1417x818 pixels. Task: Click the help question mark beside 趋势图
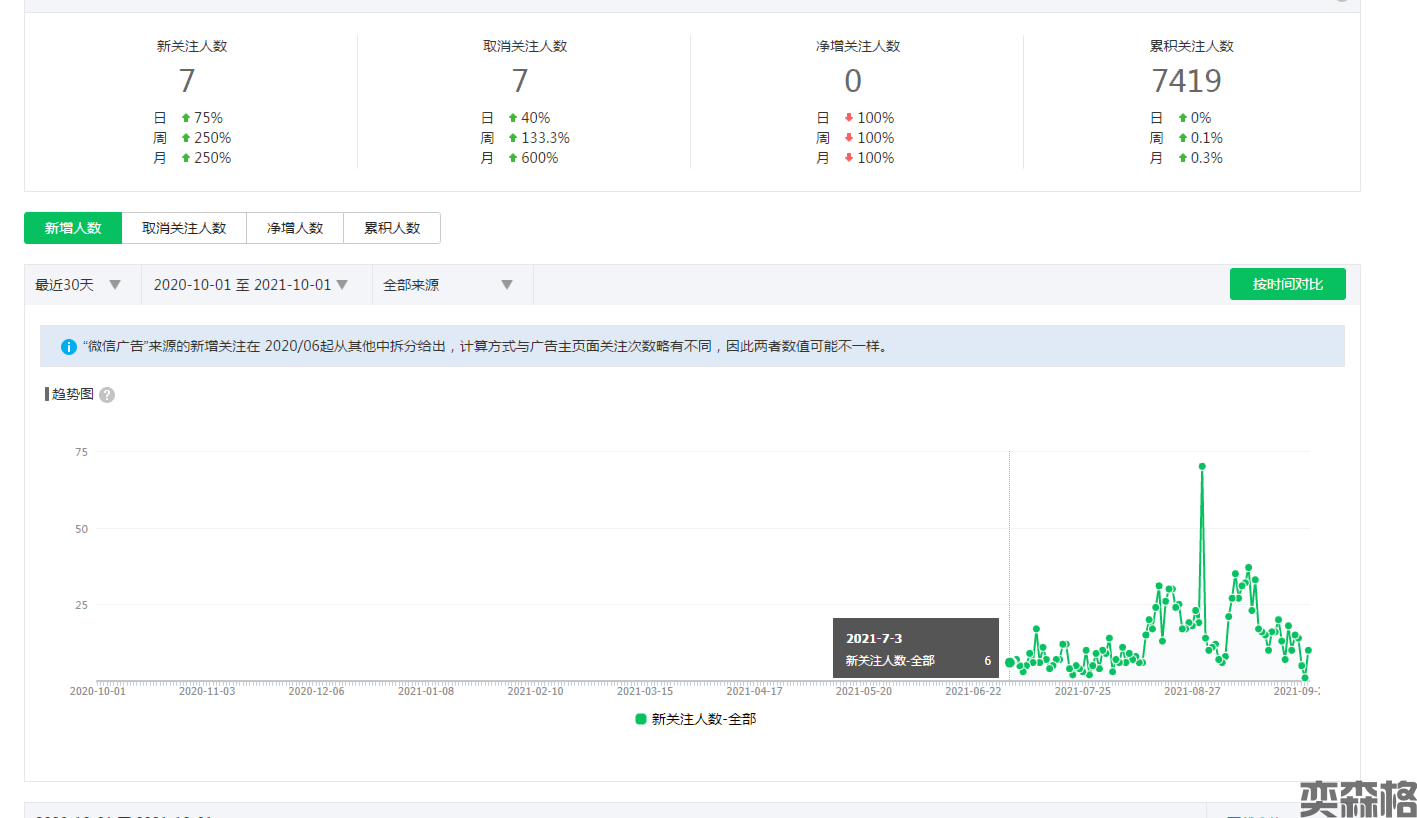click(x=107, y=395)
